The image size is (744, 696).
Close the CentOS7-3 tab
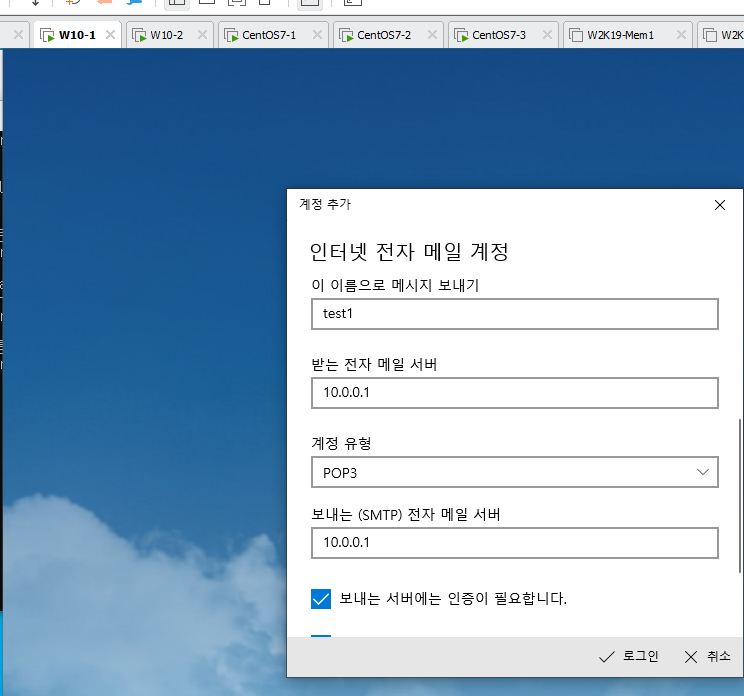[547, 35]
